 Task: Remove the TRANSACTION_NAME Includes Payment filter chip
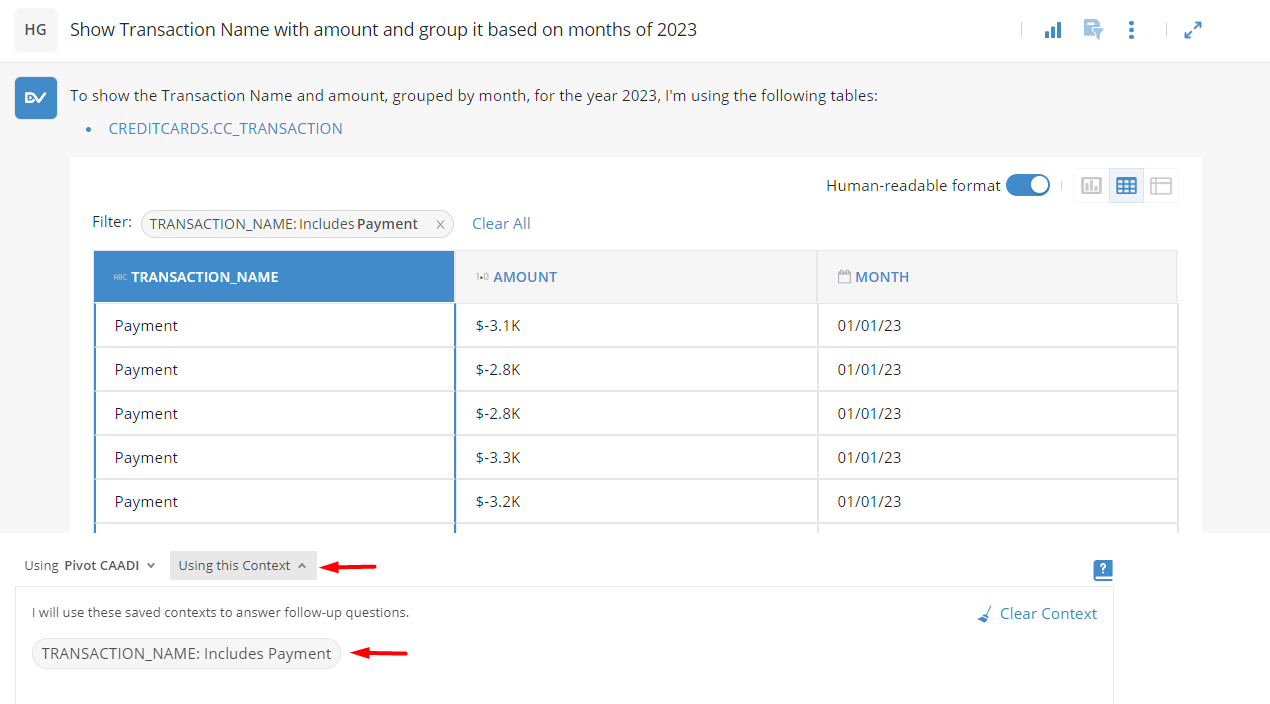point(440,224)
